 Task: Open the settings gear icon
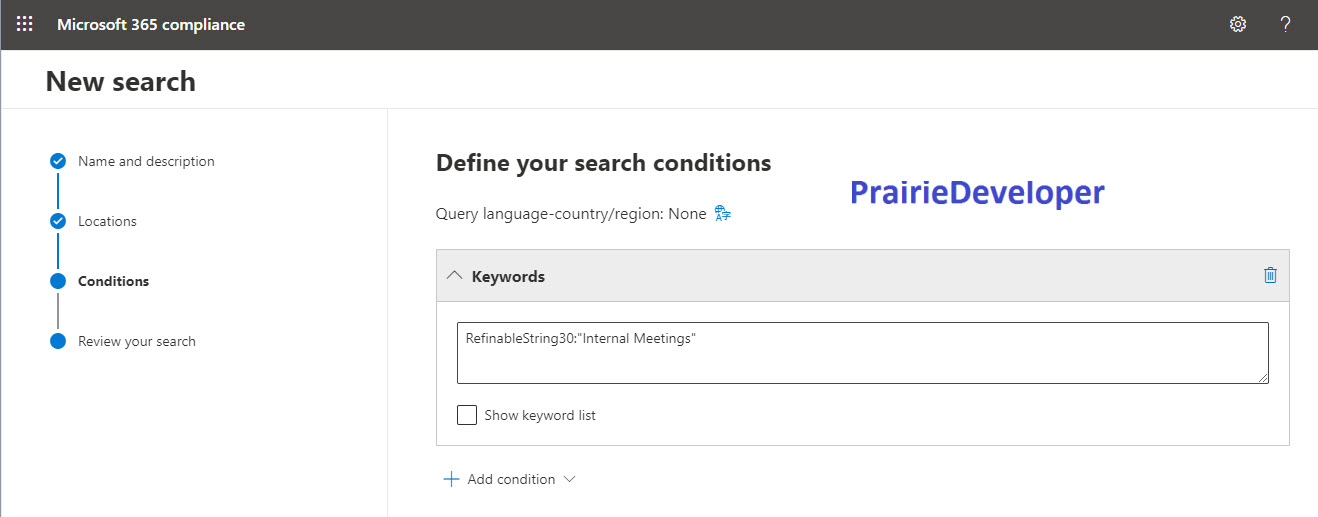(1237, 24)
